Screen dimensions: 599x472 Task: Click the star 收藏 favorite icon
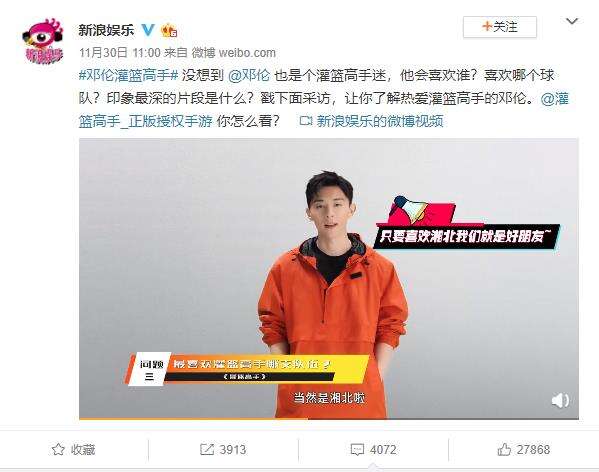[x=58, y=449]
